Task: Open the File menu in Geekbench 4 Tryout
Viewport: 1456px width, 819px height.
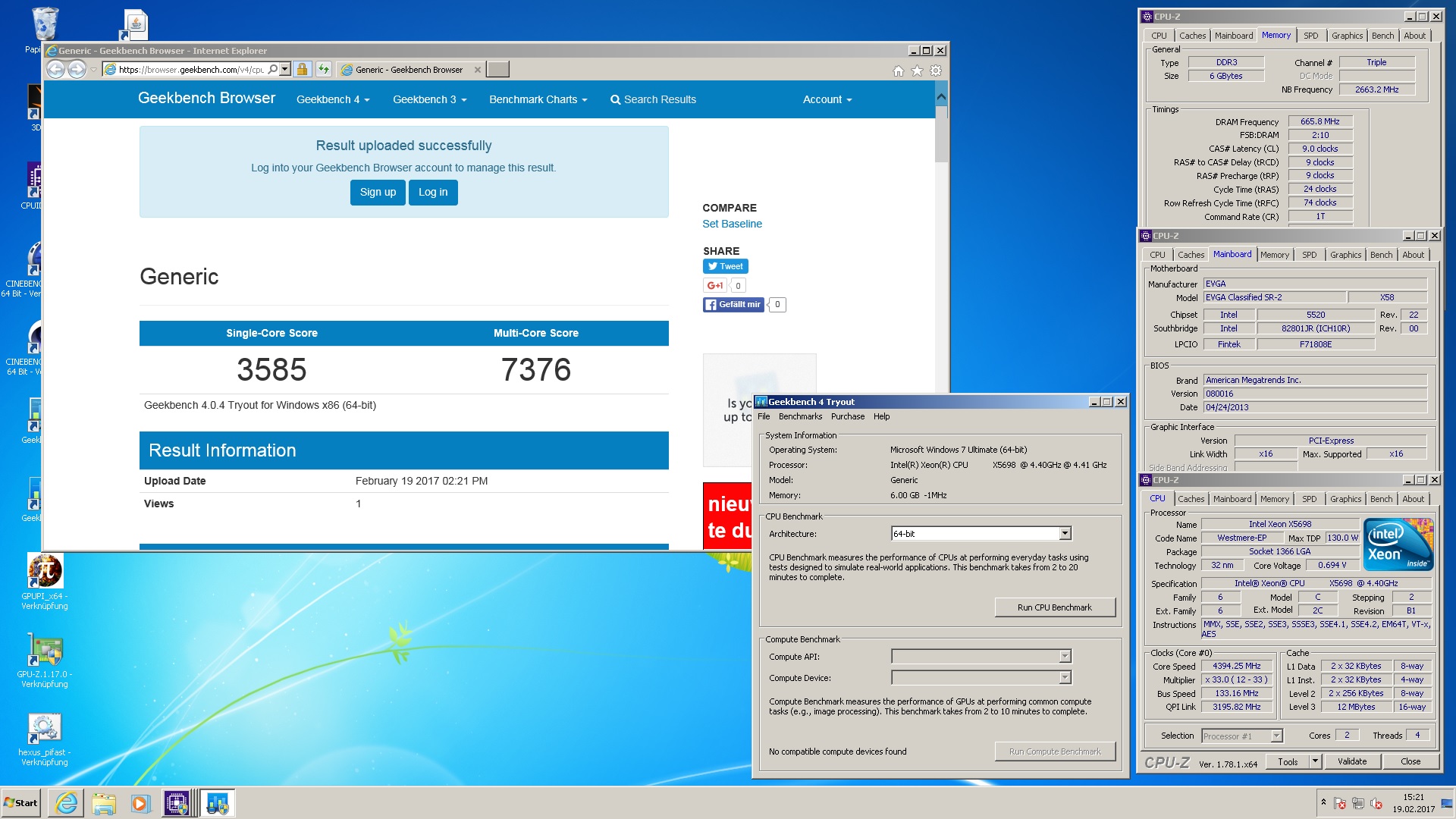Action: (764, 416)
